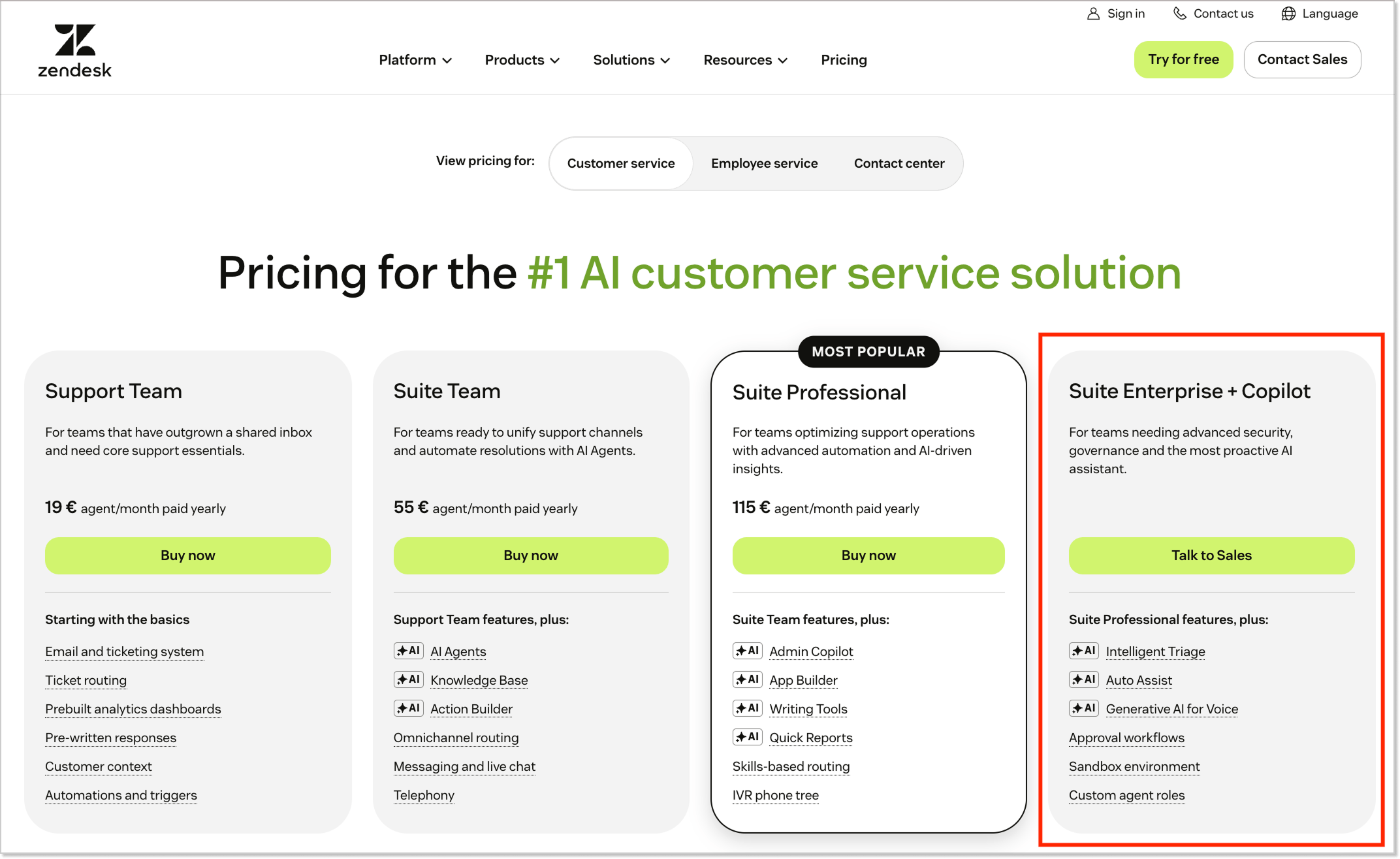Screen dimensions: 1400x859
Task: Click the AI badge beside Generative AI for Voice
Action: pyautogui.click(x=1084, y=708)
